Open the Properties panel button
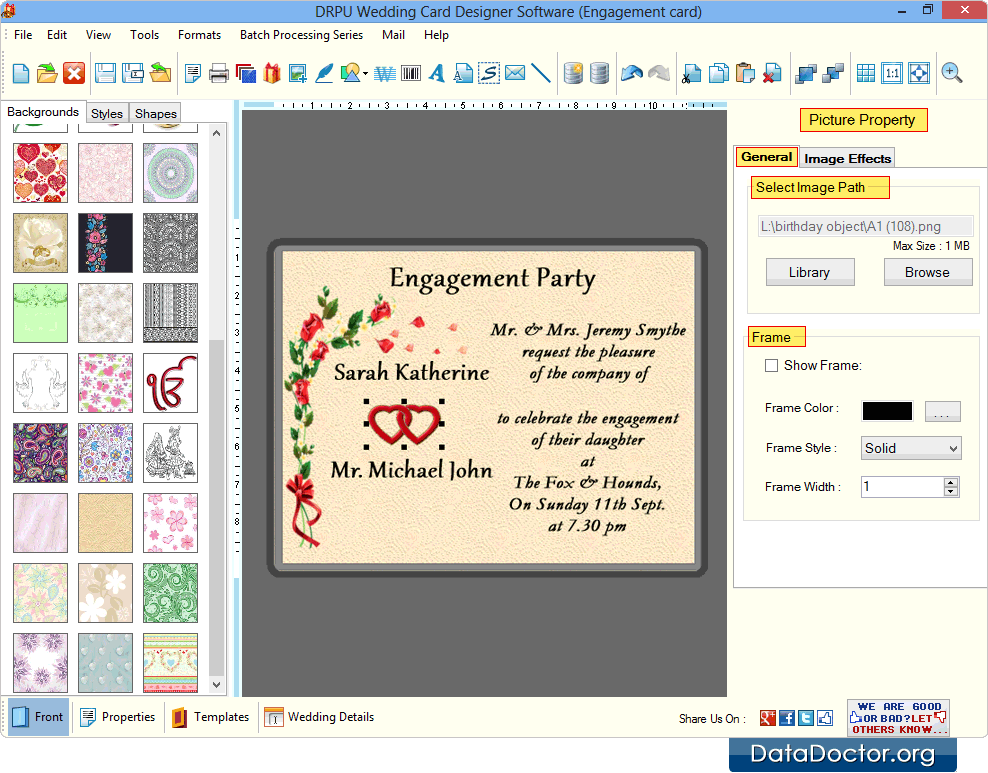This screenshot has height=773, width=988. coord(118,717)
